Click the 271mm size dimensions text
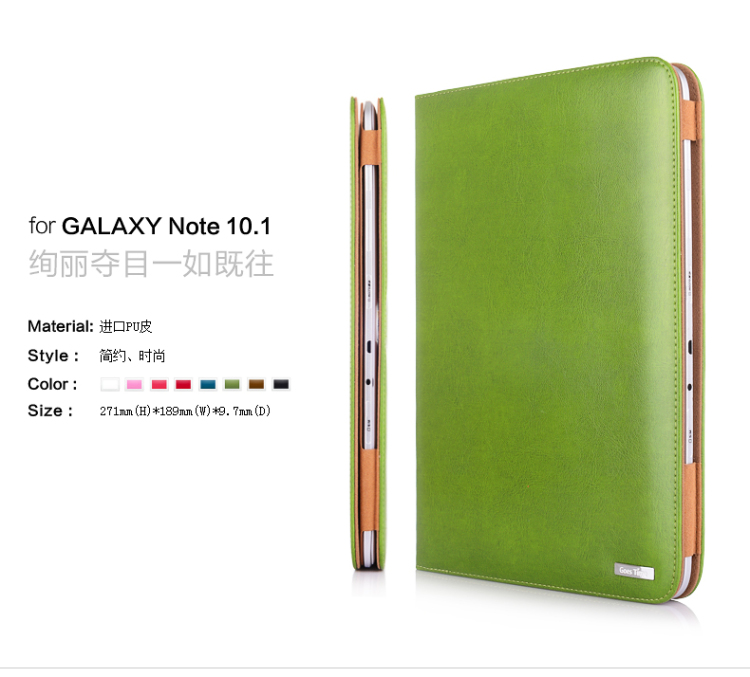Screen dimensions: 750x677 pyautogui.click(x=185, y=411)
